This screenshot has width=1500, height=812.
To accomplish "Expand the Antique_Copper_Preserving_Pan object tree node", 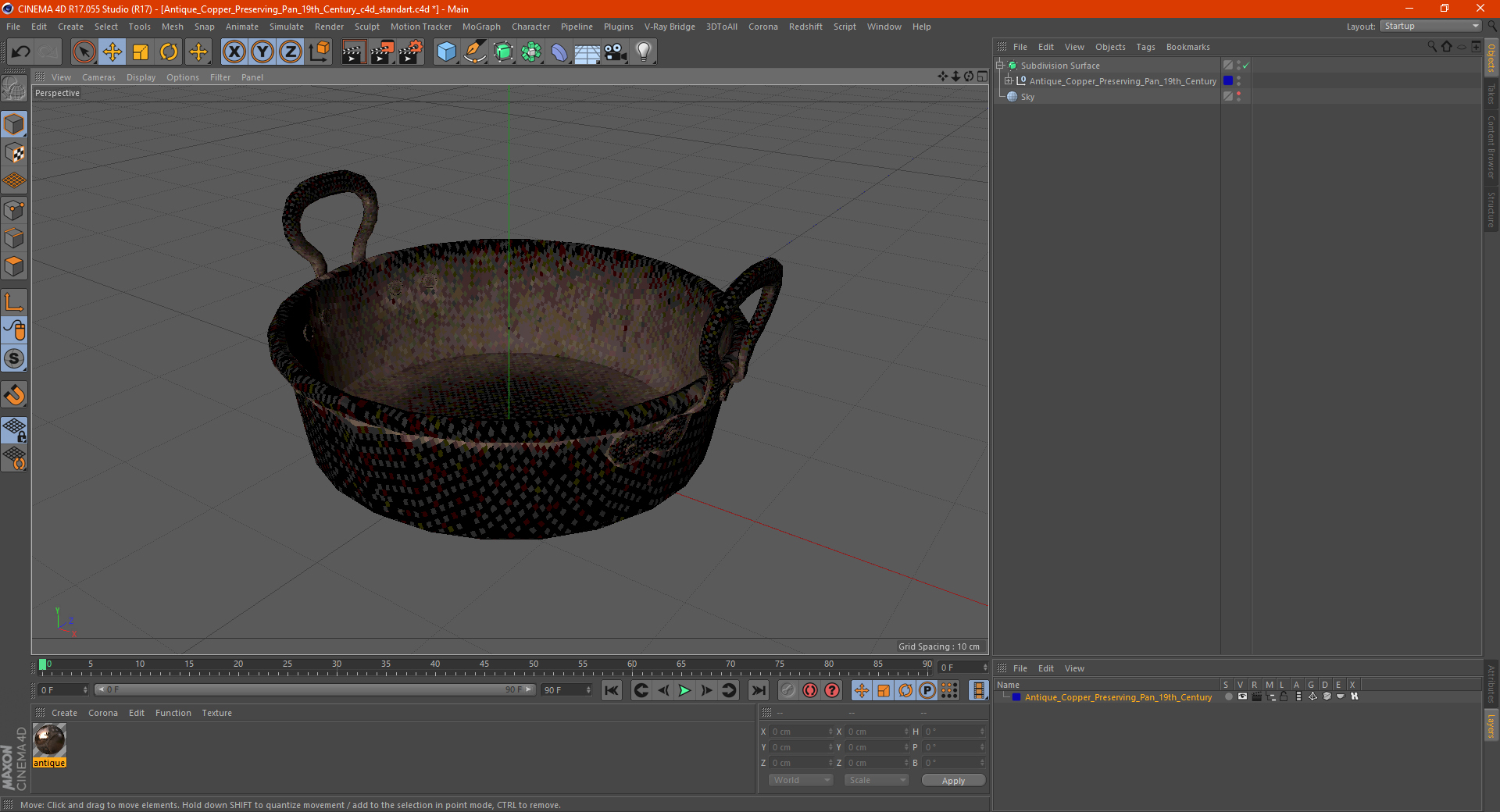I will tap(1009, 80).
